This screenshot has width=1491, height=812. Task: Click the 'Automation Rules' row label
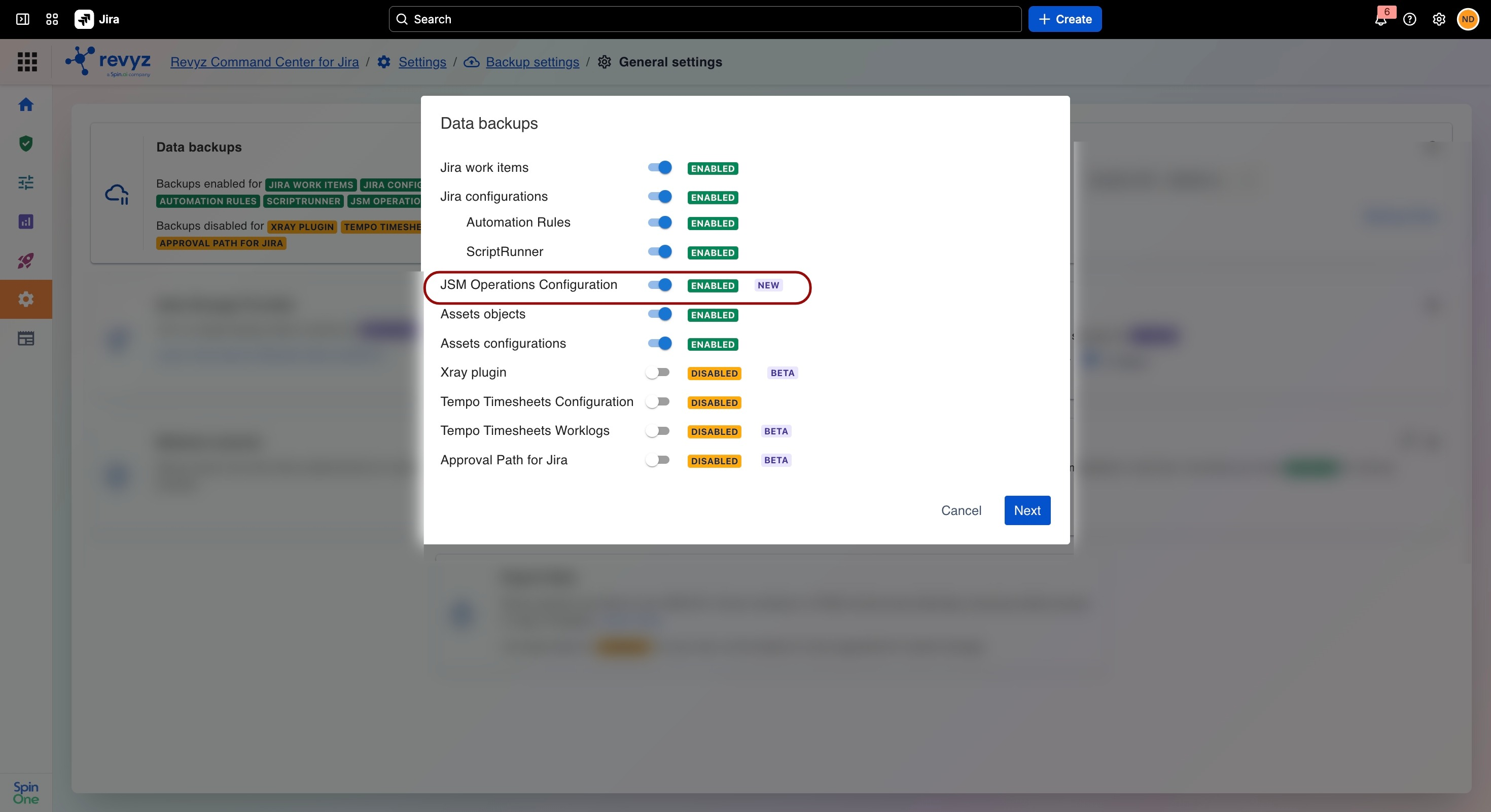click(519, 223)
